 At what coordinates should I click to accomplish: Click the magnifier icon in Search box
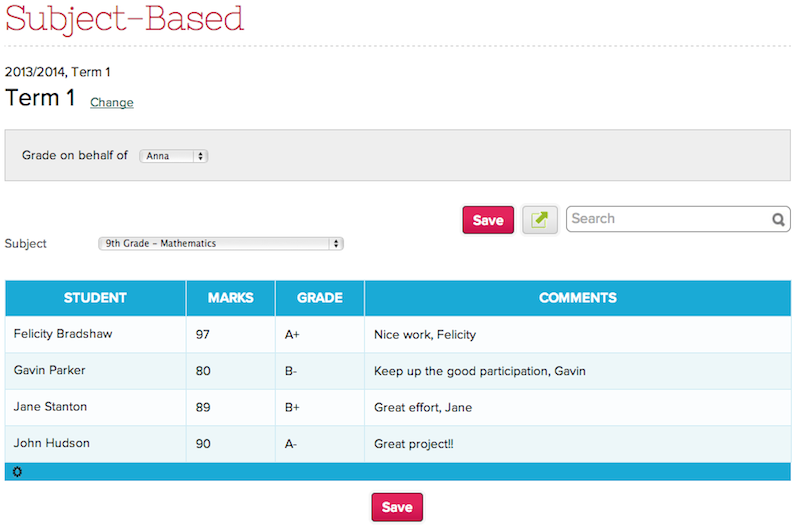pos(778,219)
